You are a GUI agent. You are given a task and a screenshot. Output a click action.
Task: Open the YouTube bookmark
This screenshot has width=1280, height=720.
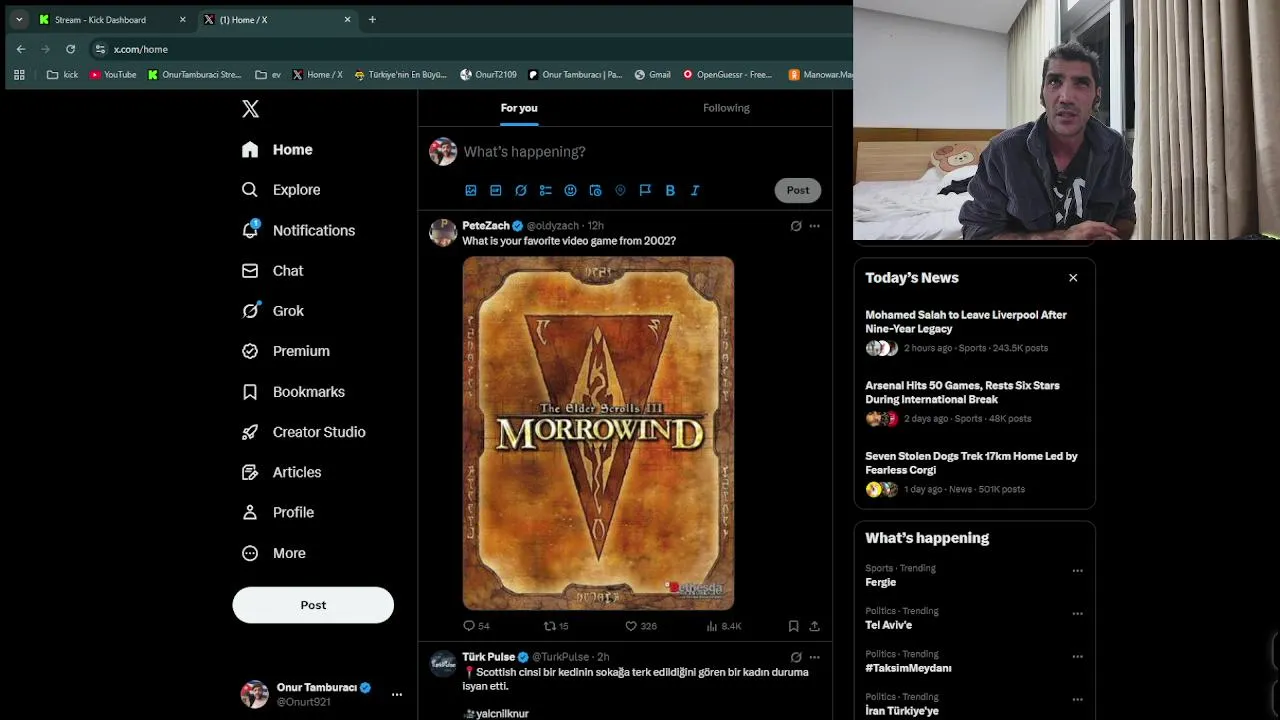pyautogui.click(x=113, y=75)
